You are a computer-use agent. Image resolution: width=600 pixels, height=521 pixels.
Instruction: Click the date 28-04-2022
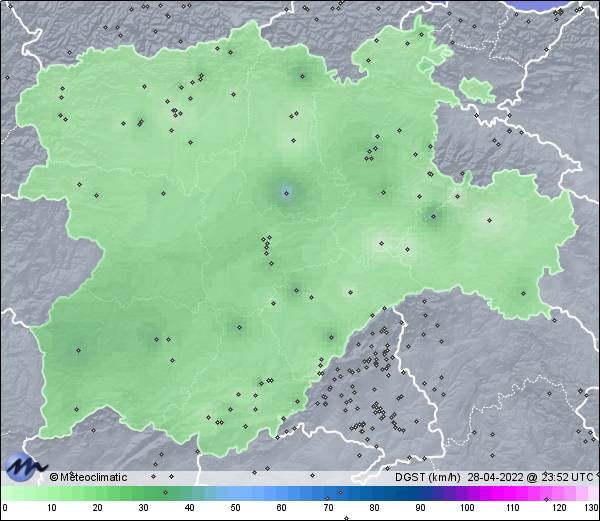point(495,477)
